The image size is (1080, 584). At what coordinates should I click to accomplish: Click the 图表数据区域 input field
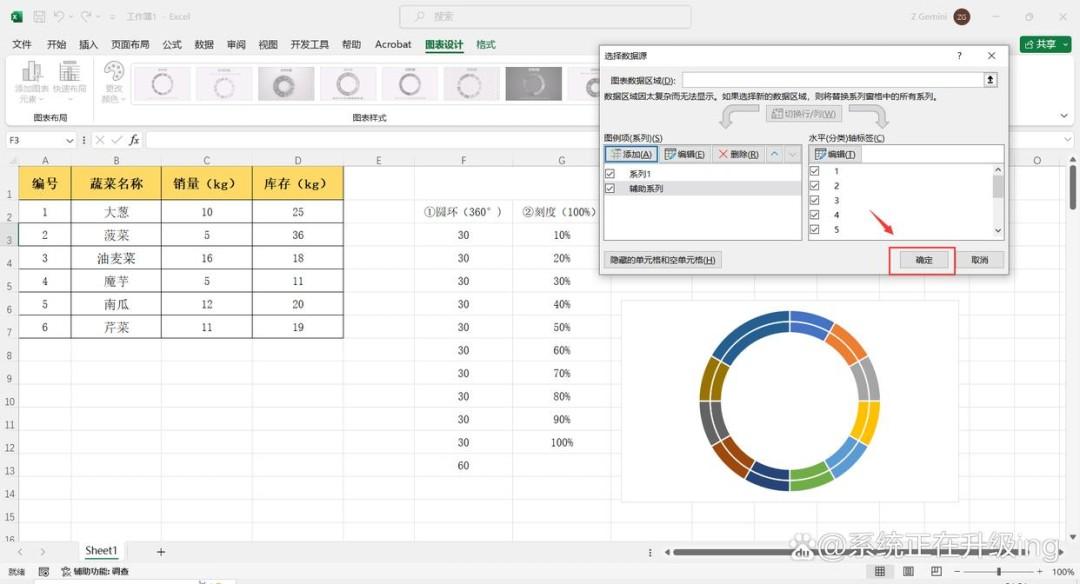(x=833, y=80)
